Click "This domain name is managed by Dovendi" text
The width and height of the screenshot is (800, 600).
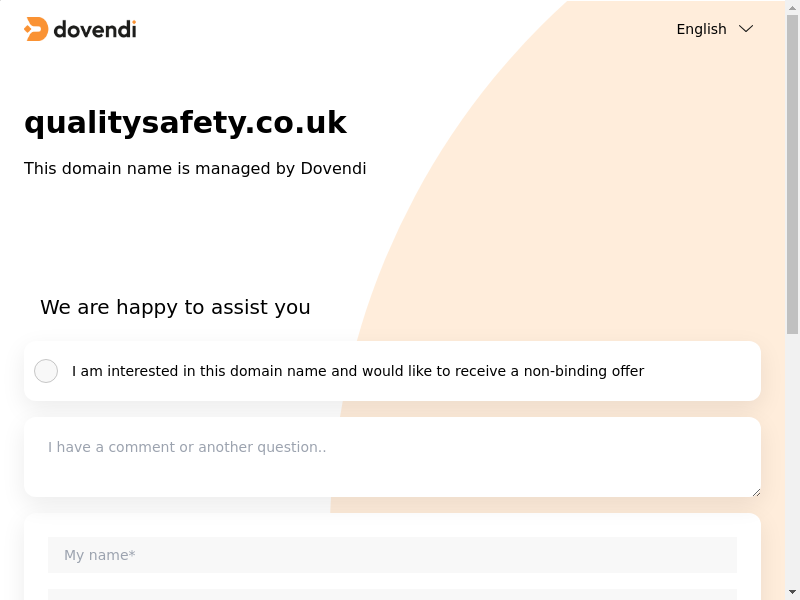[195, 168]
